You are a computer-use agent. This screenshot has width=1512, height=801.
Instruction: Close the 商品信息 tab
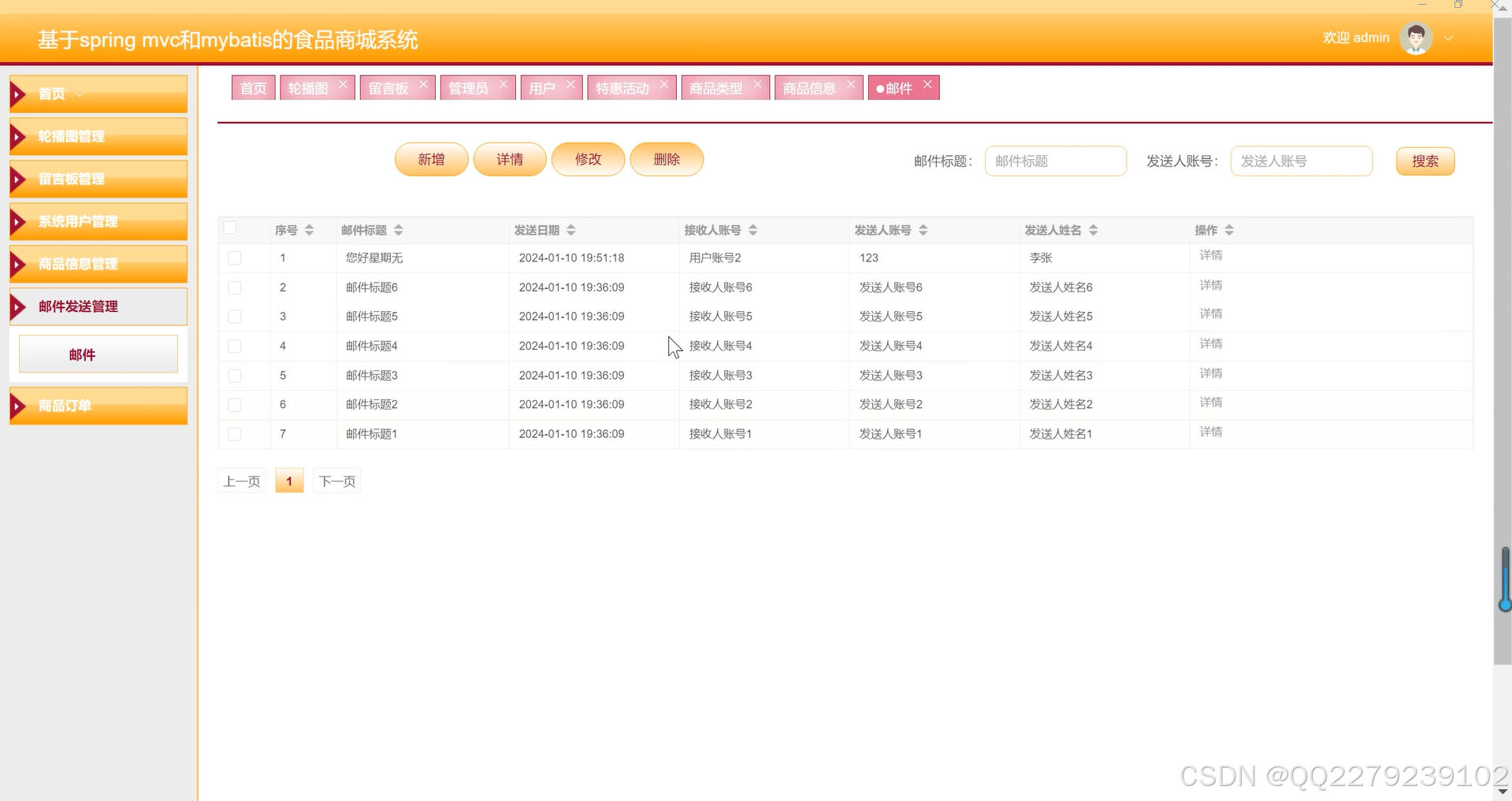tap(851, 82)
